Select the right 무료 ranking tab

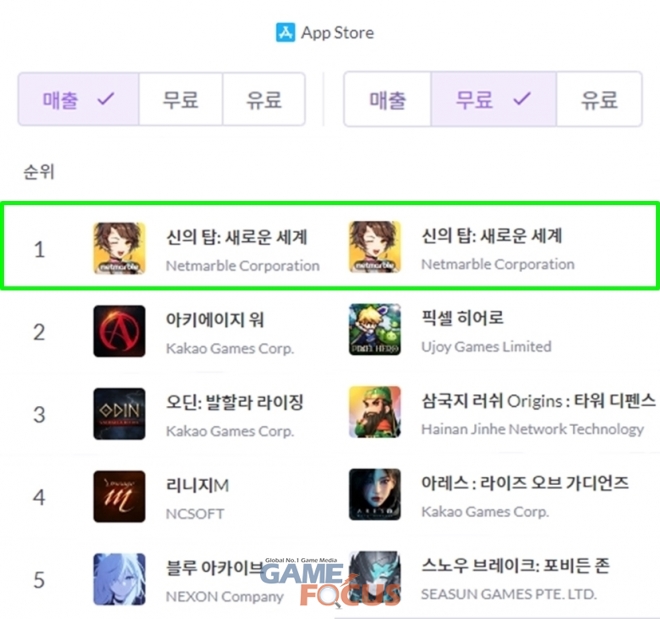click(x=494, y=99)
